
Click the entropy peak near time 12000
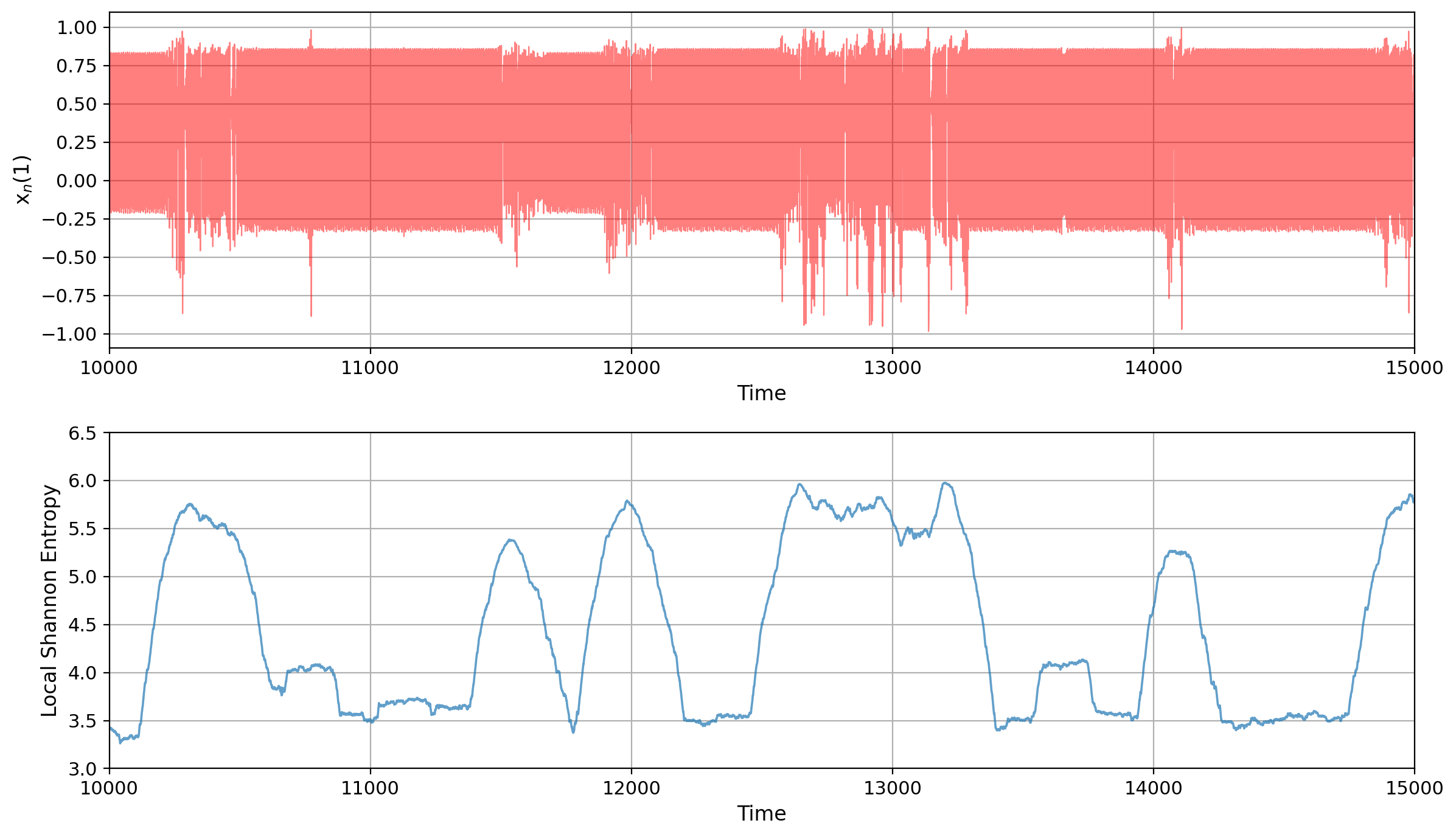(627, 501)
